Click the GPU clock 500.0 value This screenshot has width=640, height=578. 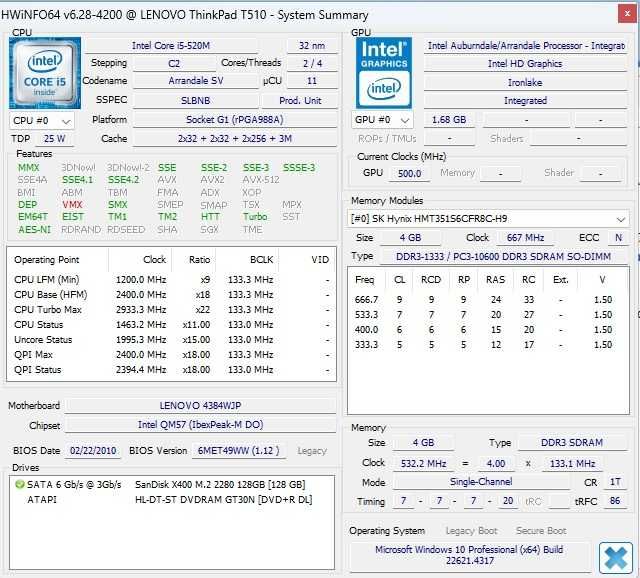[409, 173]
